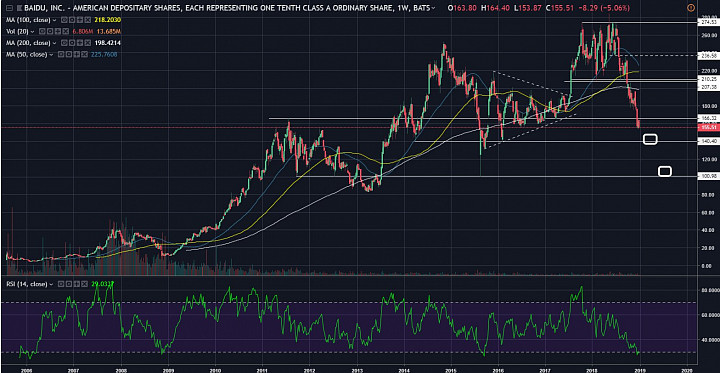This screenshot has width=720, height=373.
Task: Open settings for the MA (100, close) indicator
Action: coord(72,20)
